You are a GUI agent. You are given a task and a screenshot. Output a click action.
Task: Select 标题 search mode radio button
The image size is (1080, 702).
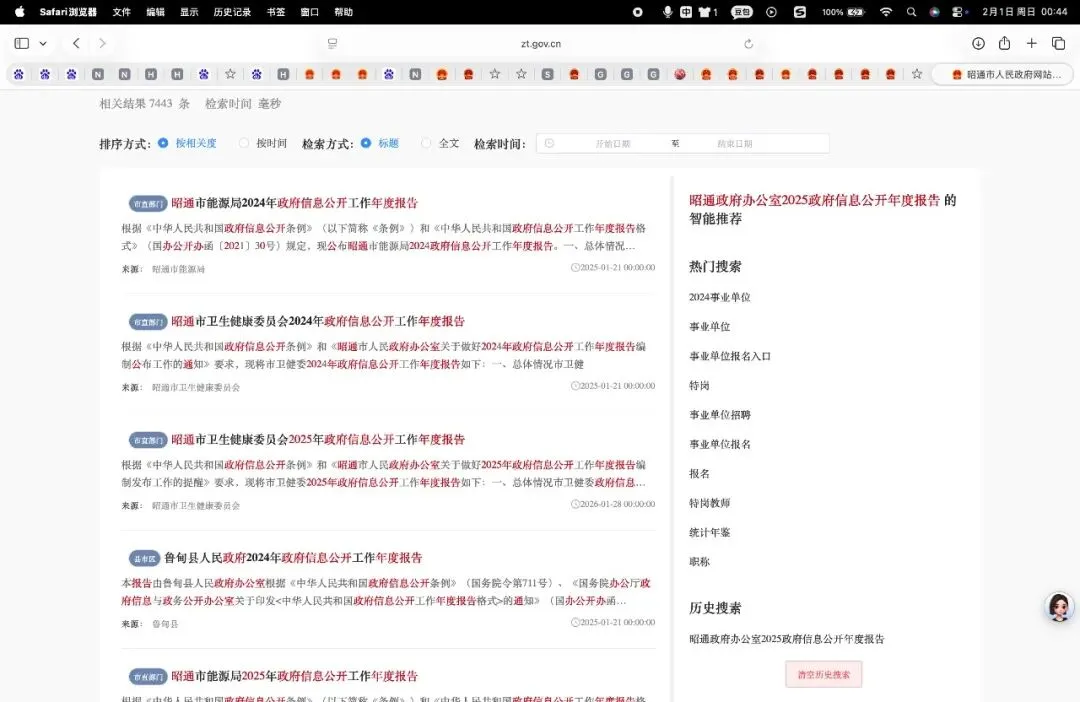366,143
